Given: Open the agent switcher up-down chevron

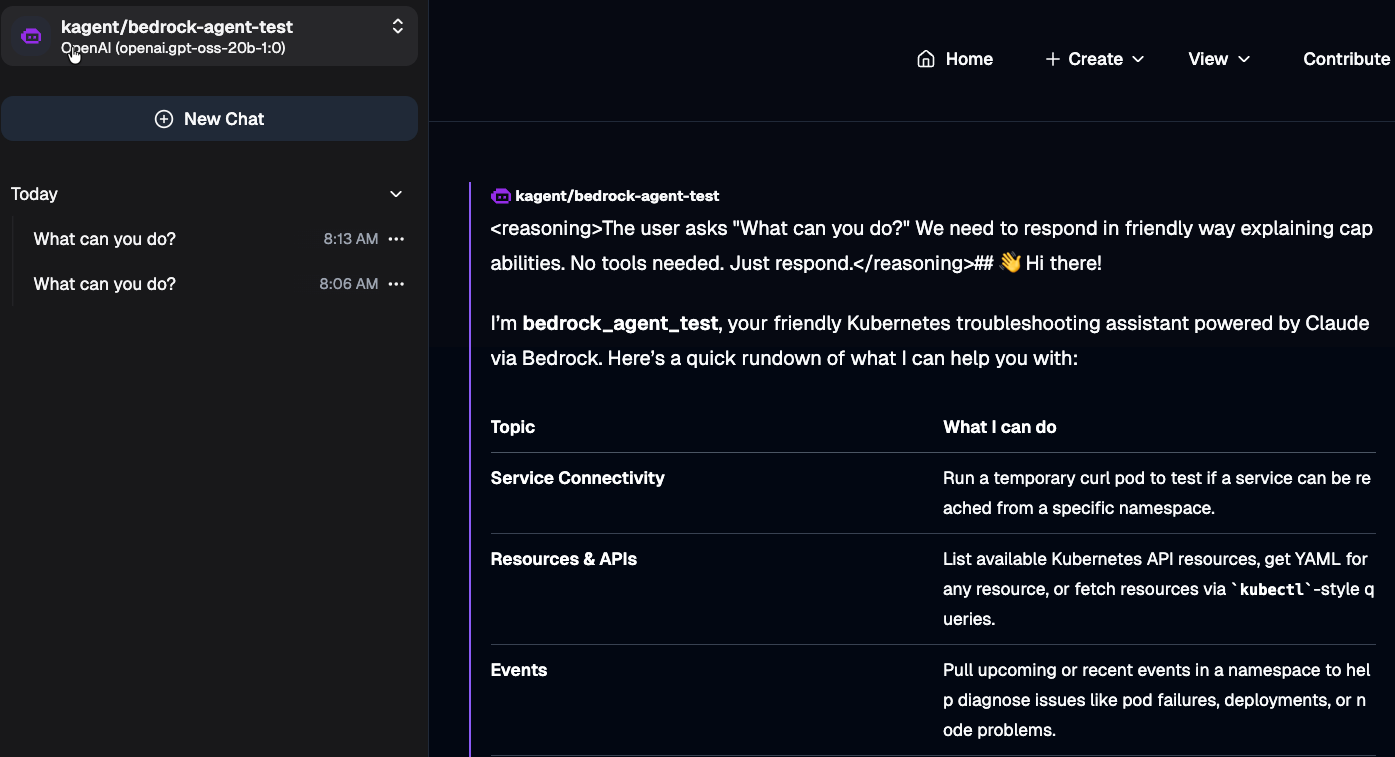Looking at the screenshot, I should (397, 27).
